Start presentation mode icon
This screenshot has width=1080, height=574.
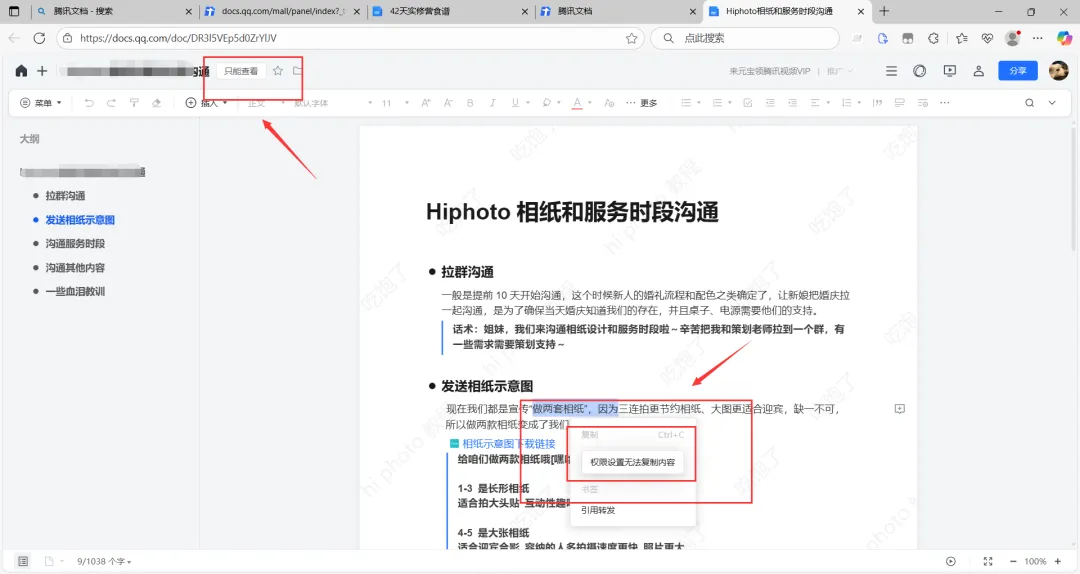click(950, 71)
